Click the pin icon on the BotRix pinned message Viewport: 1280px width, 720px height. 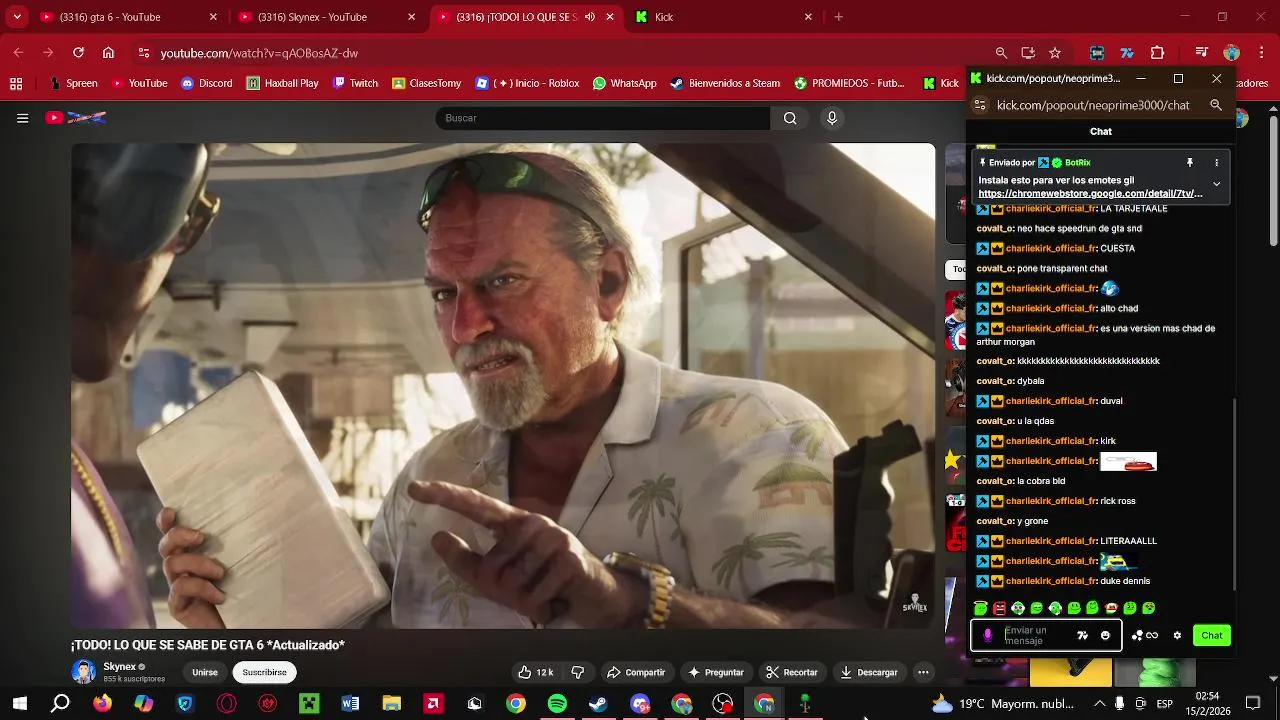[1190, 162]
